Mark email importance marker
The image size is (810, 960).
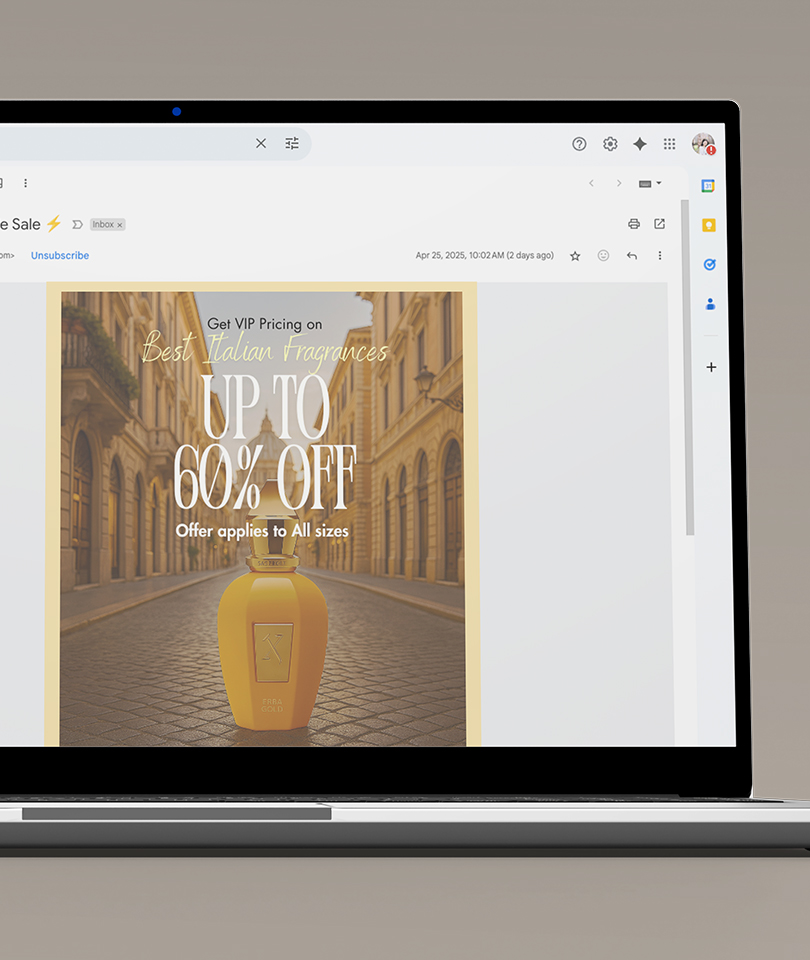point(77,225)
